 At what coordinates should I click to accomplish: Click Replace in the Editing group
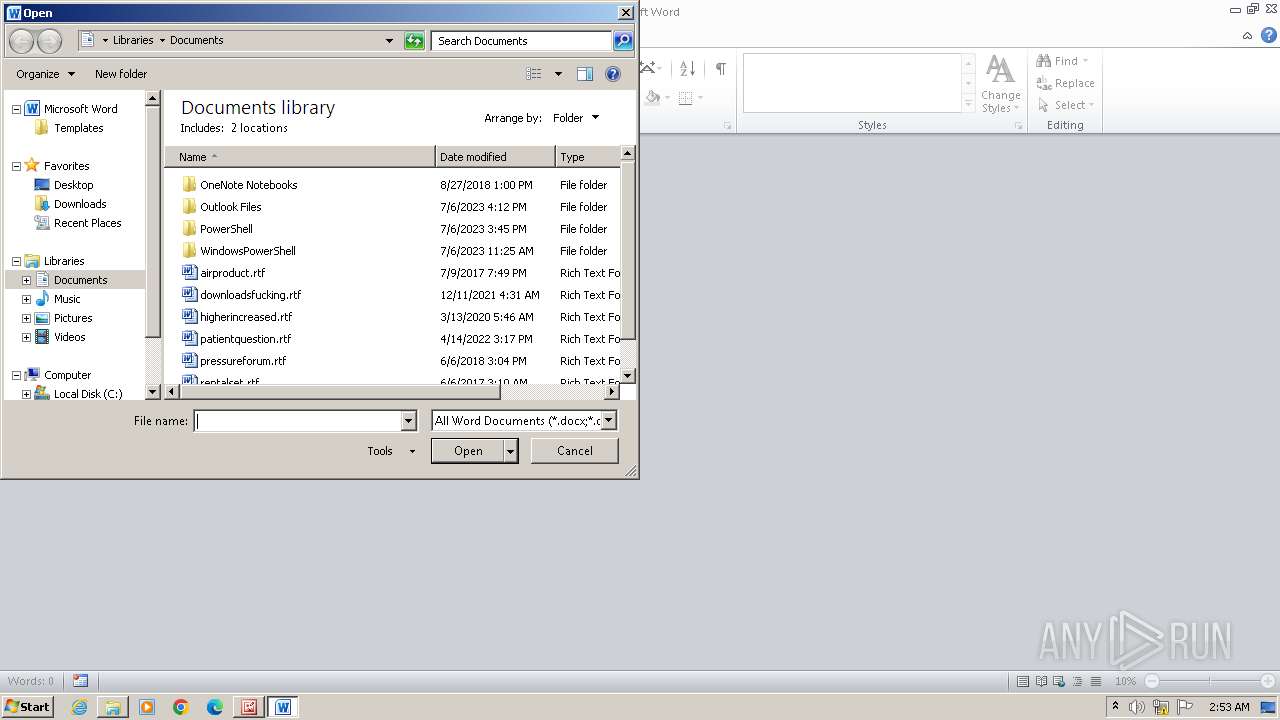pos(1066,83)
